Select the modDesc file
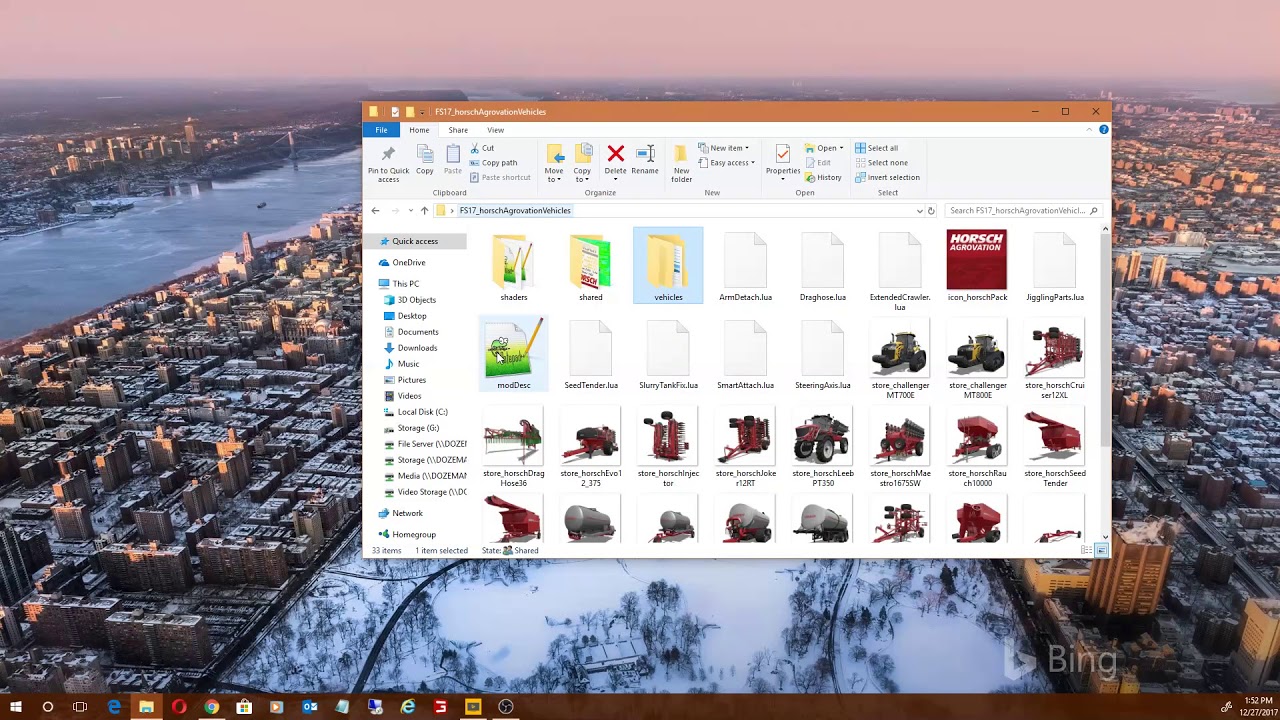1280x720 pixels. click(514, 355)
